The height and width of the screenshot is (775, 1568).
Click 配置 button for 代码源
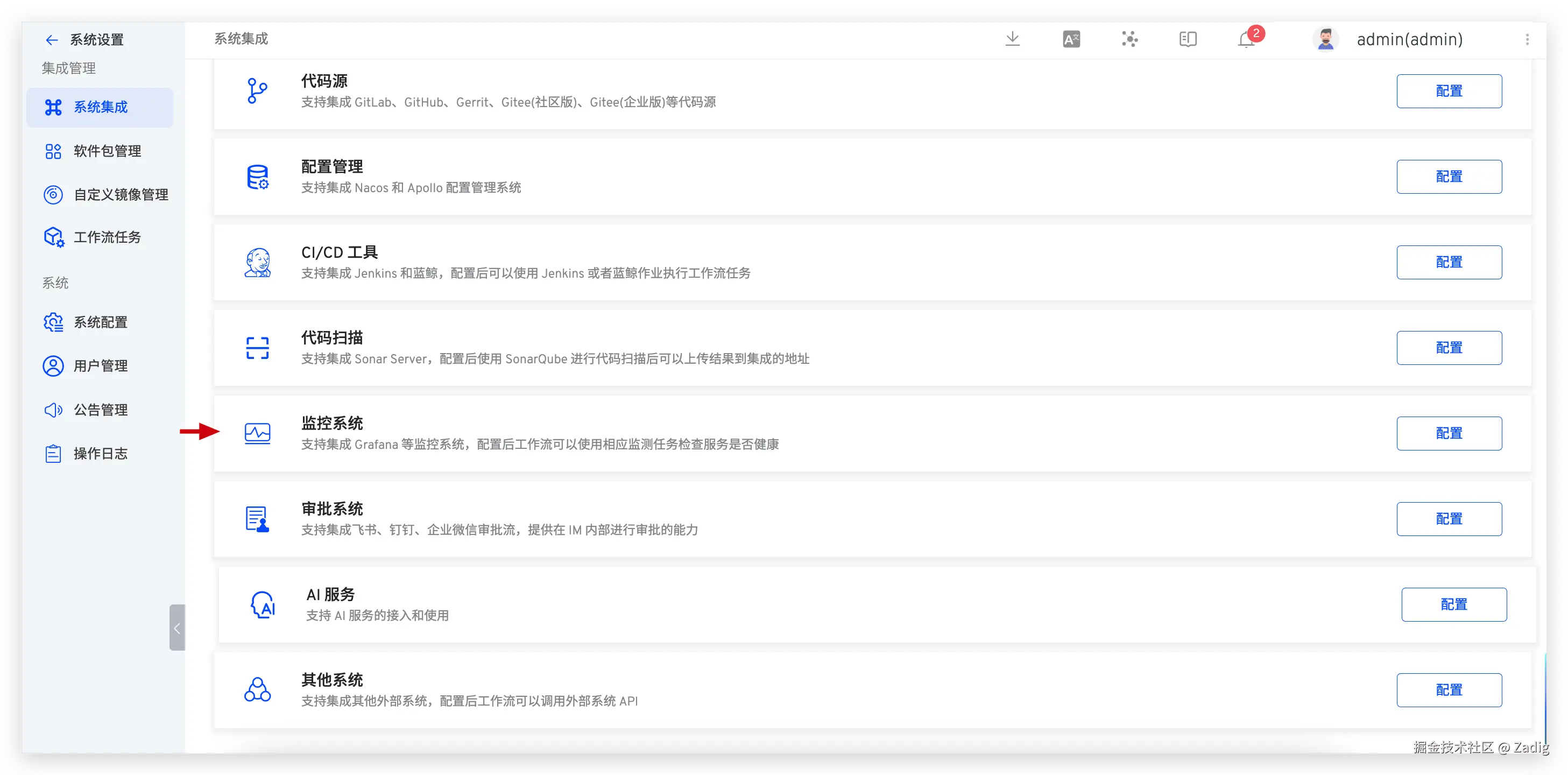click(1449, 91)
